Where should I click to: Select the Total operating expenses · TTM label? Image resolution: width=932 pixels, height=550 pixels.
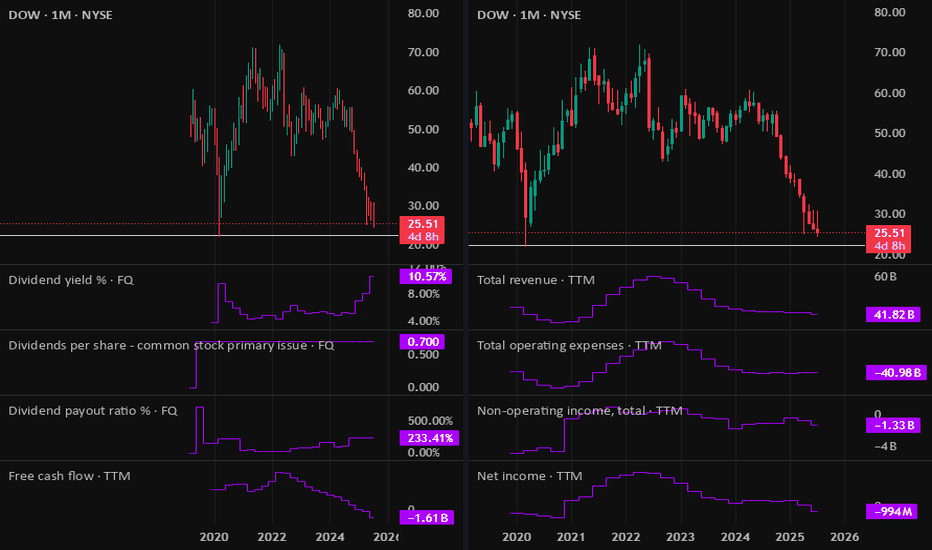point(569,345)
